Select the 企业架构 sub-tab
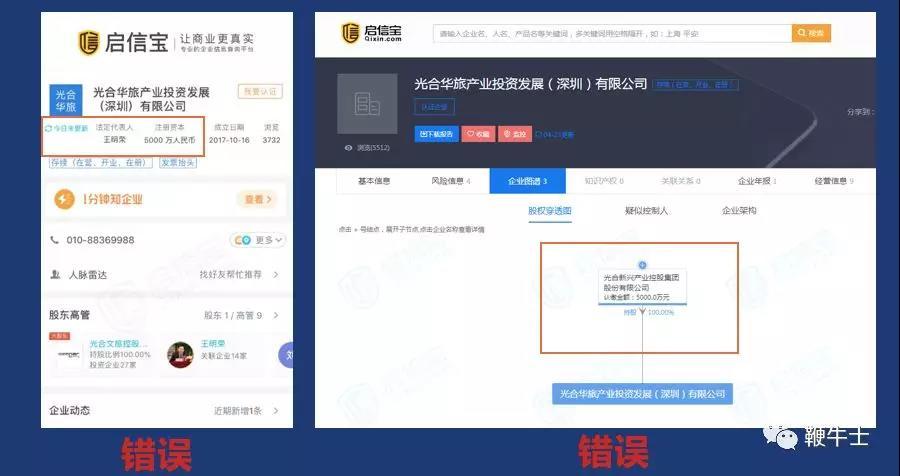The image size is (900, 476). tap(739, 211)
